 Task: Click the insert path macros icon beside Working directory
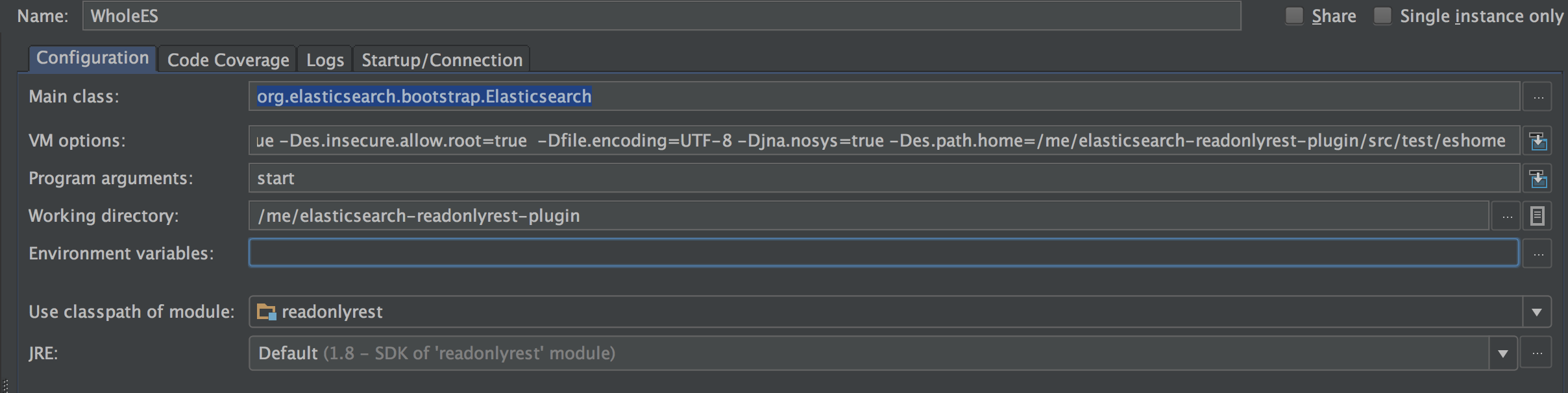click(x=1538, y=215)
